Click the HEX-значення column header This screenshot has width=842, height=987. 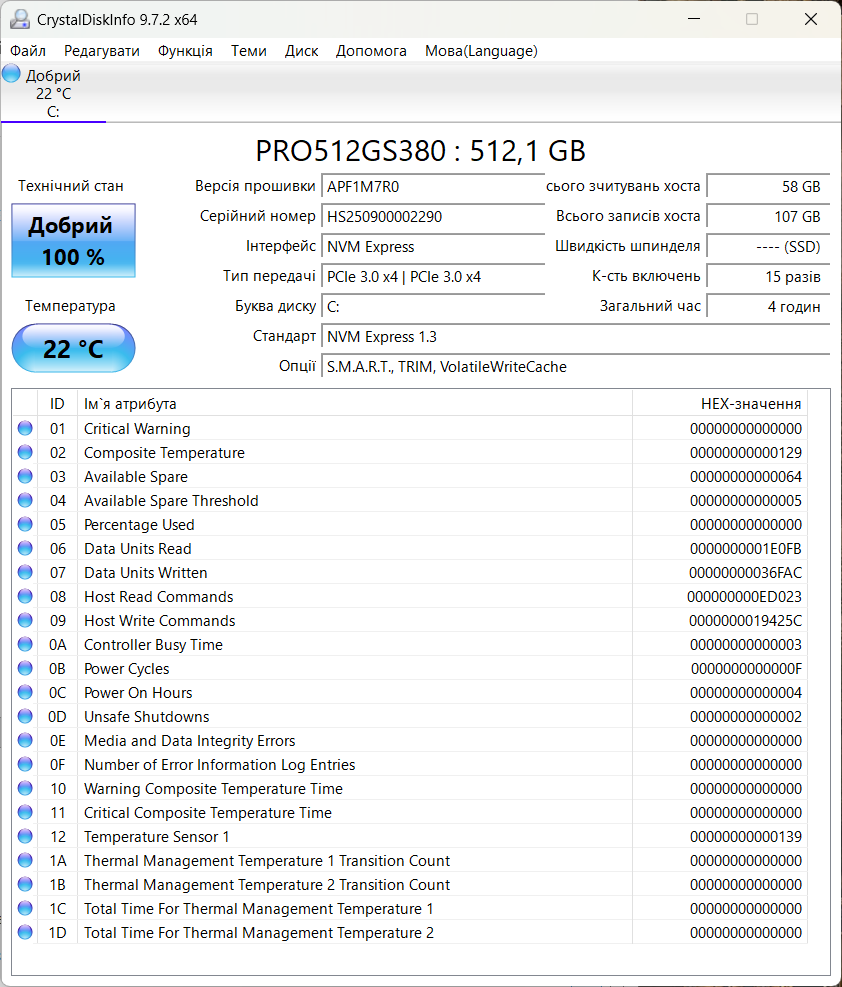[x=720, y=404]
